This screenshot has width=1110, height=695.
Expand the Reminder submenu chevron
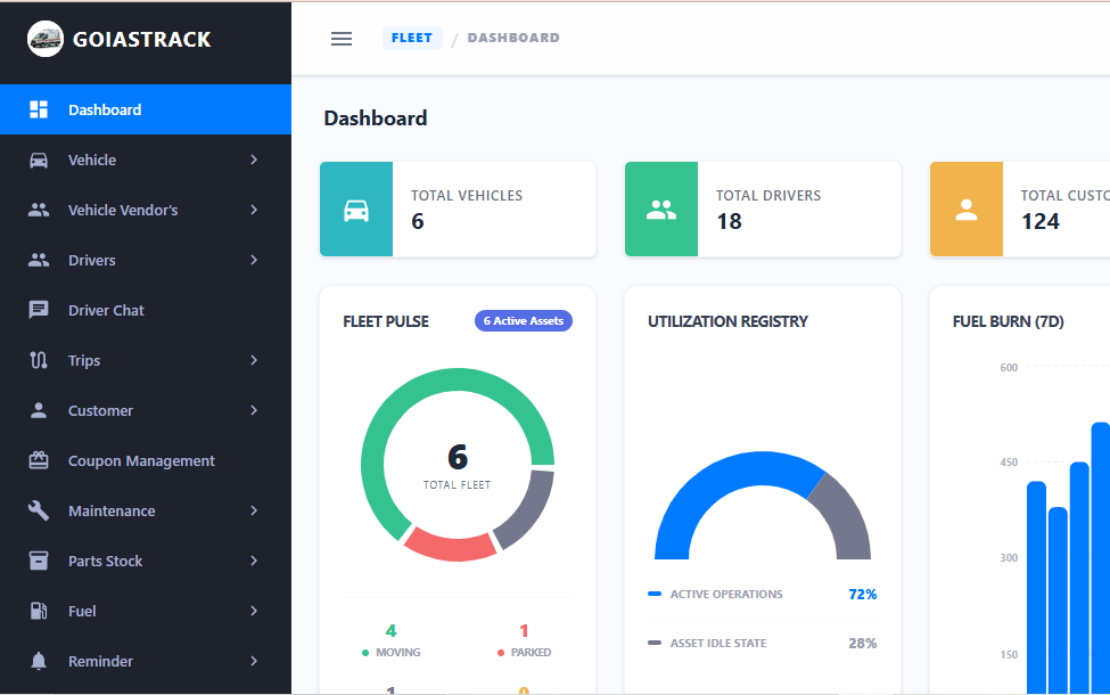(x=253, y=661)
